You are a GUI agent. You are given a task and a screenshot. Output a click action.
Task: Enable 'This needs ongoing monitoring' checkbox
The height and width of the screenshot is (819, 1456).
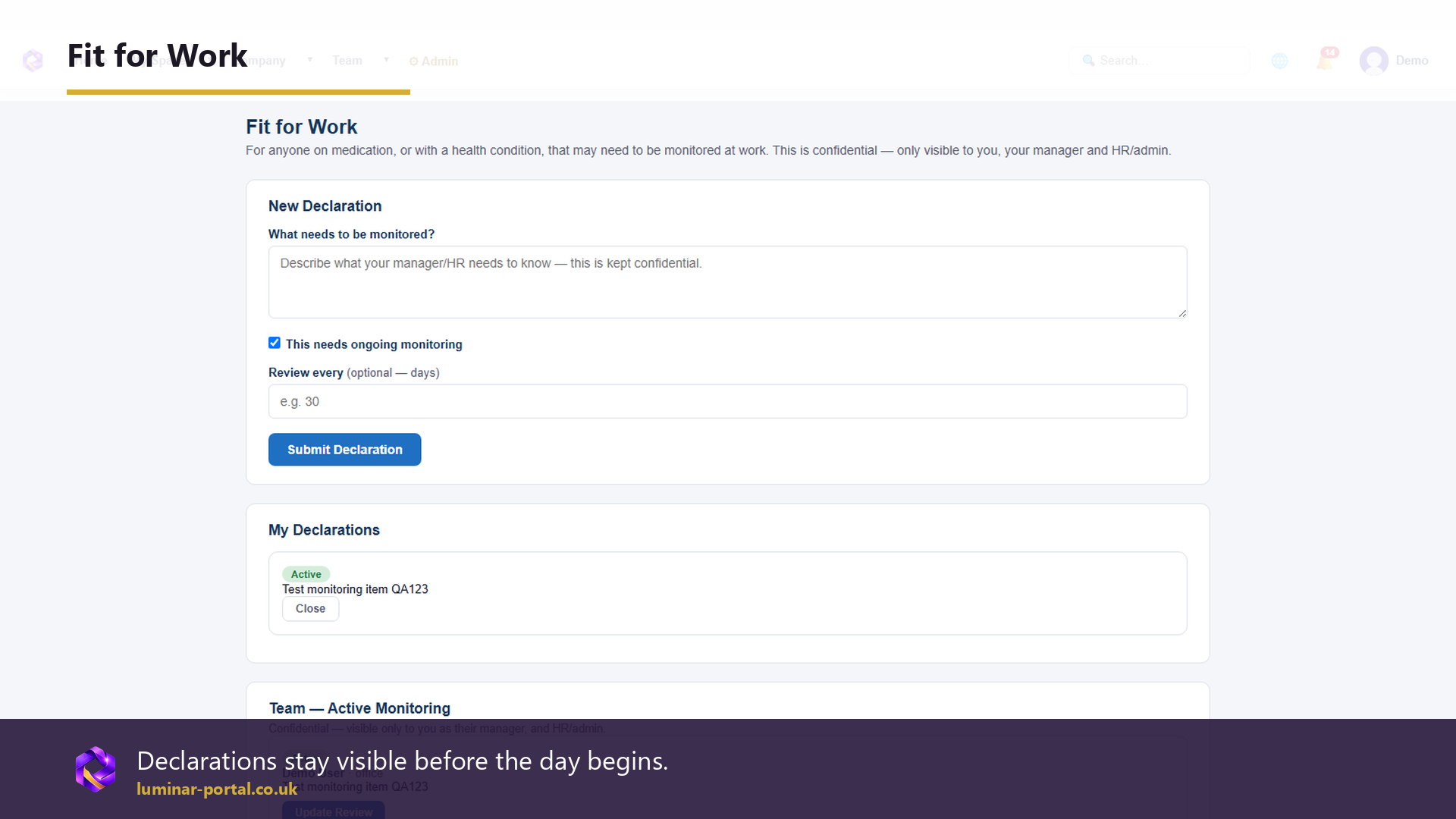pyautogui.click(x=275, y=343)
